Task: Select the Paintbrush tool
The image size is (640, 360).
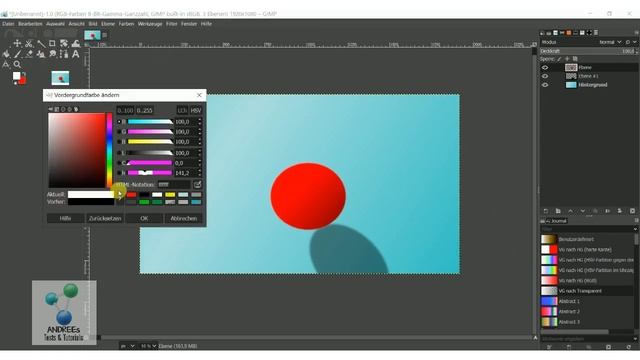Action: (18, 54)
